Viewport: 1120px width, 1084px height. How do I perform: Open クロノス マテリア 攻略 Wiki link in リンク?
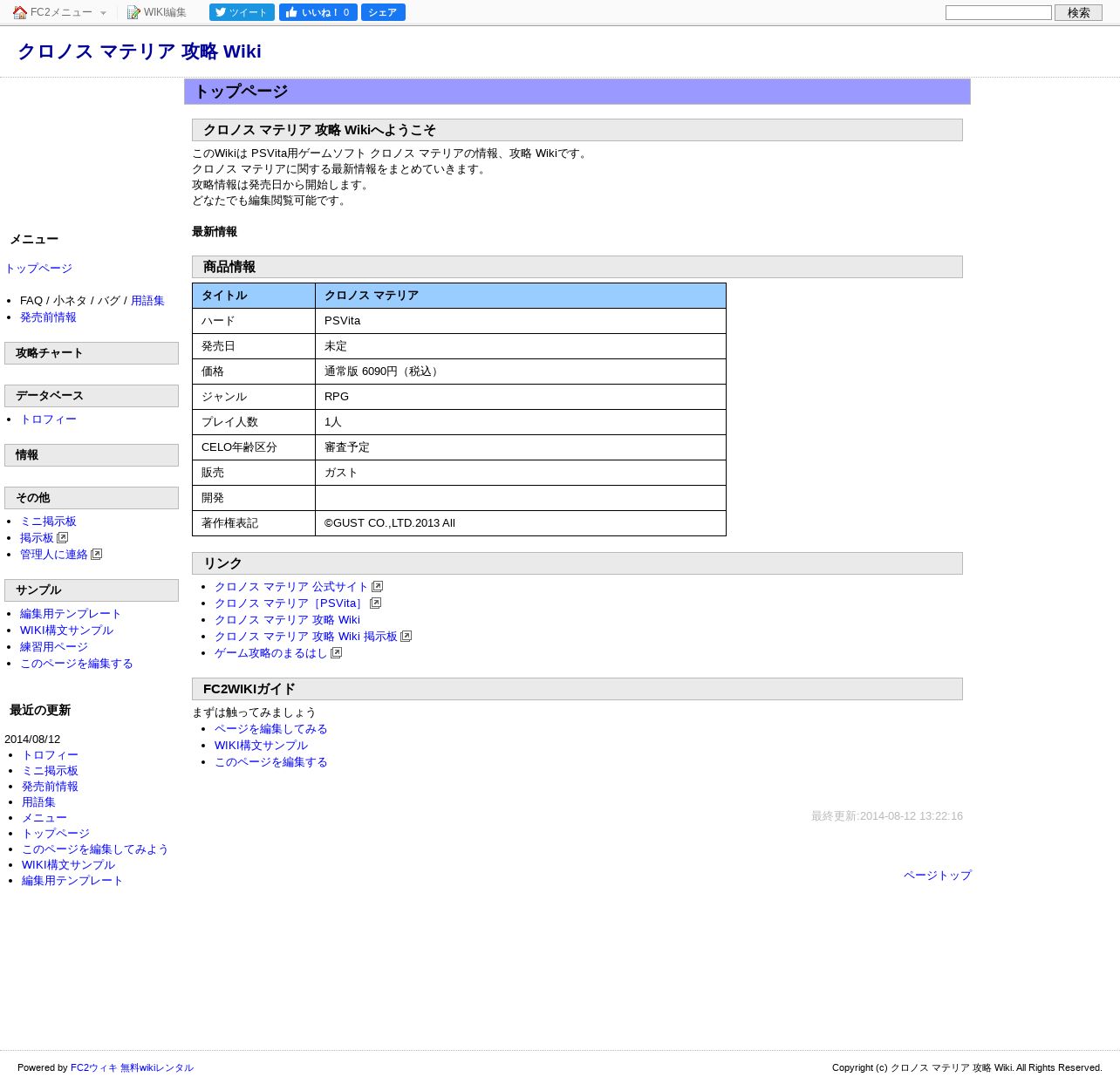click(x=287, y=620)
